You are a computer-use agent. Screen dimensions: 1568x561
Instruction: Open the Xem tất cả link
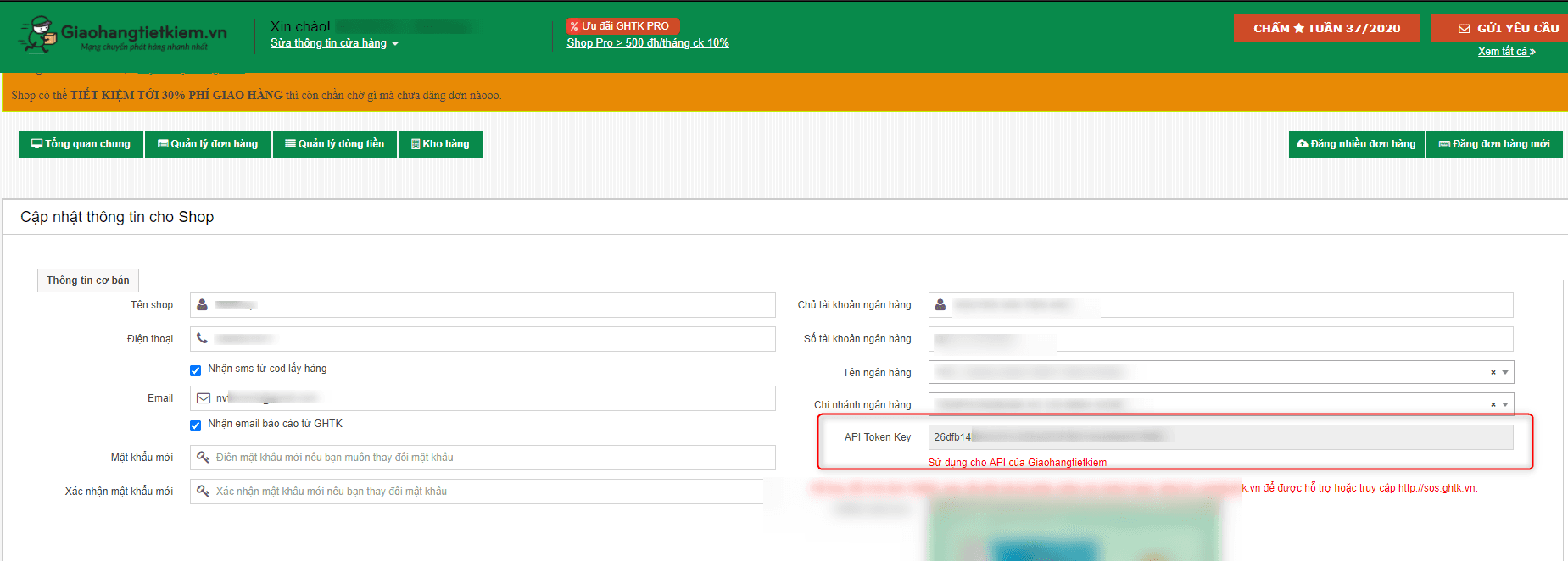click(x=1507, y=52)
